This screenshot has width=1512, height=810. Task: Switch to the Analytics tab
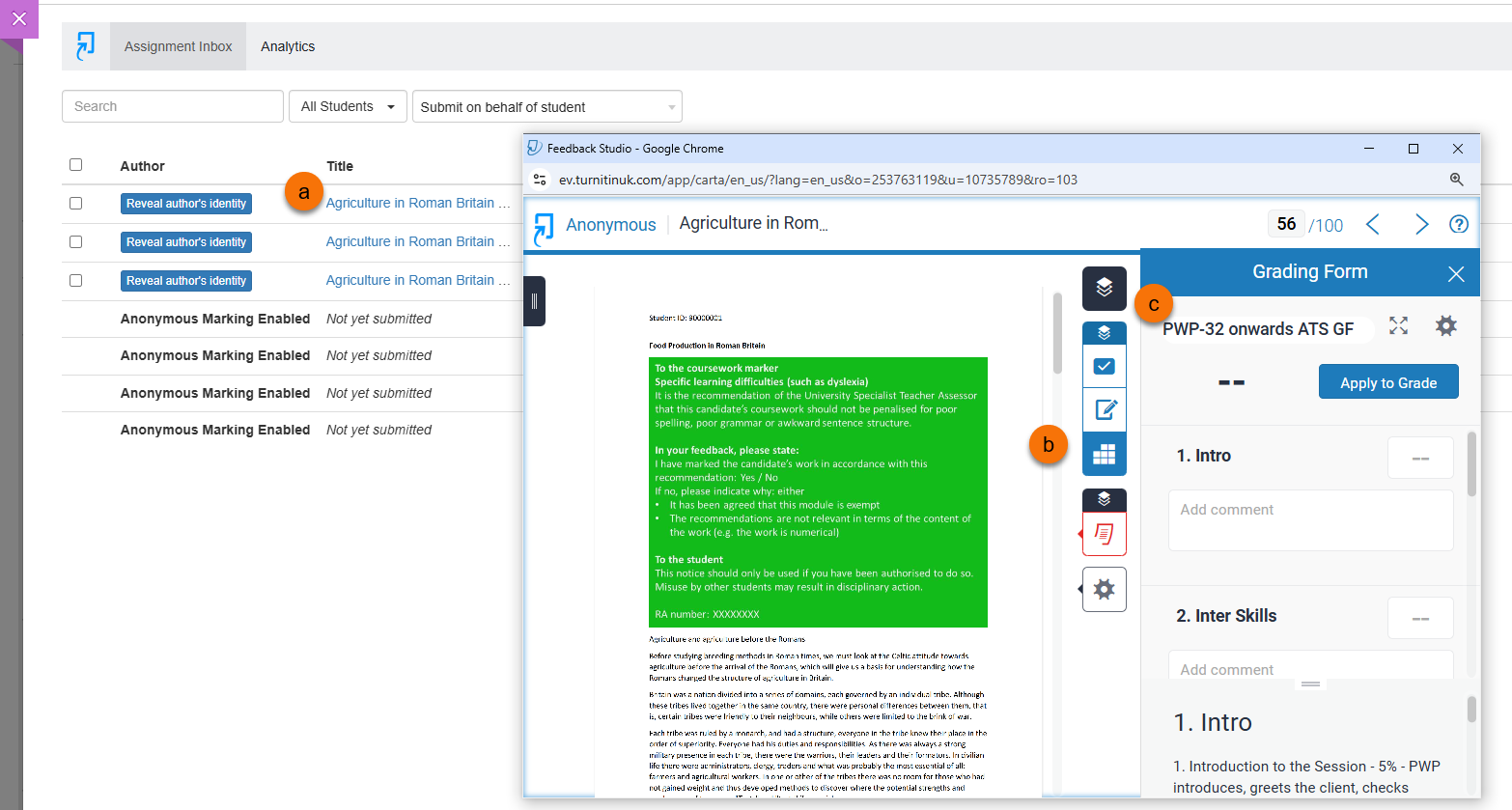(x=288, y=46)
